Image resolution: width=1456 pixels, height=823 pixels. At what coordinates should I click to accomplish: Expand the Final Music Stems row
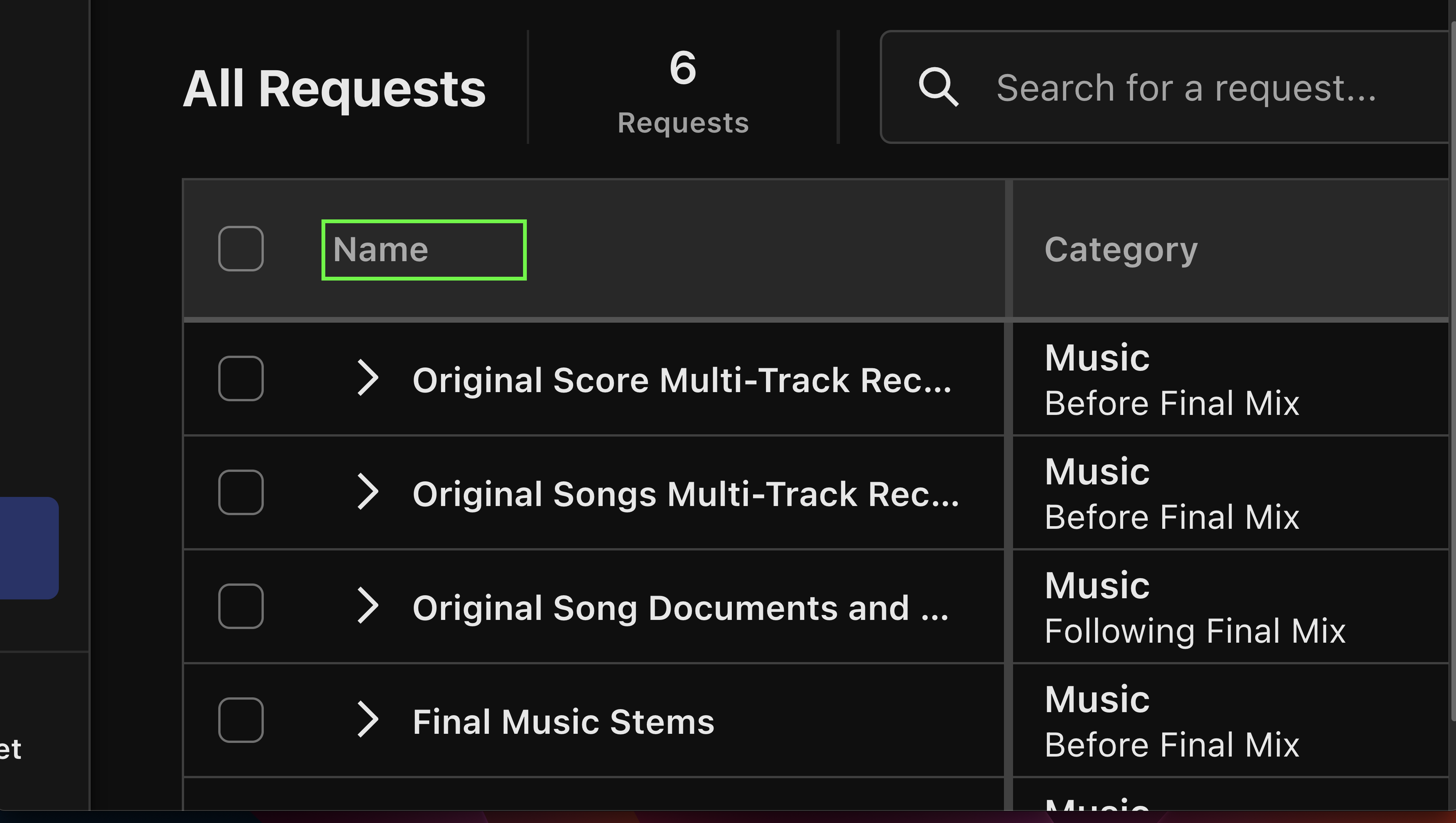coord(368,720)
